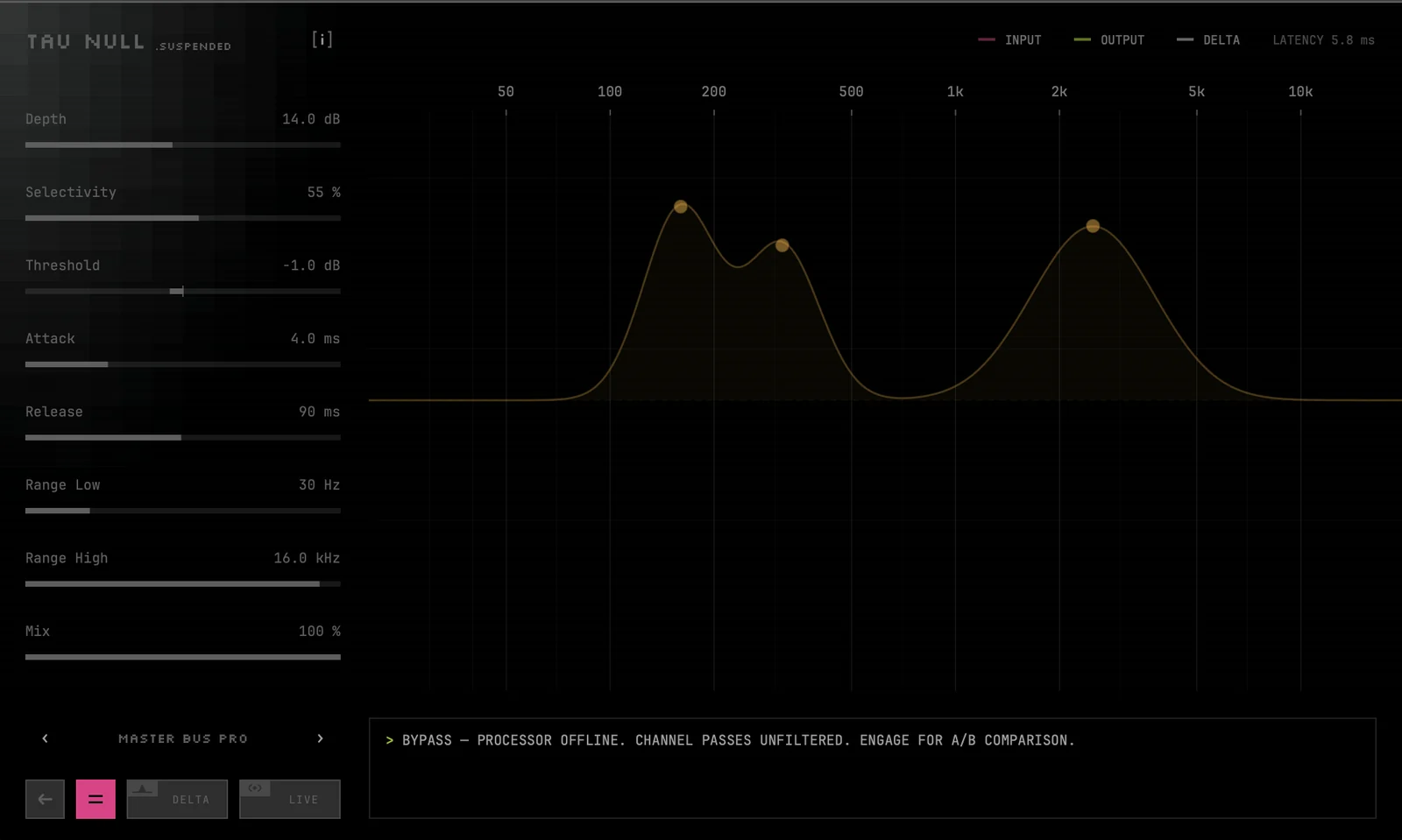This screenshot has height=840, width=1402.
Task: Go to previous preset with left chevron
Action: point(46,738)
